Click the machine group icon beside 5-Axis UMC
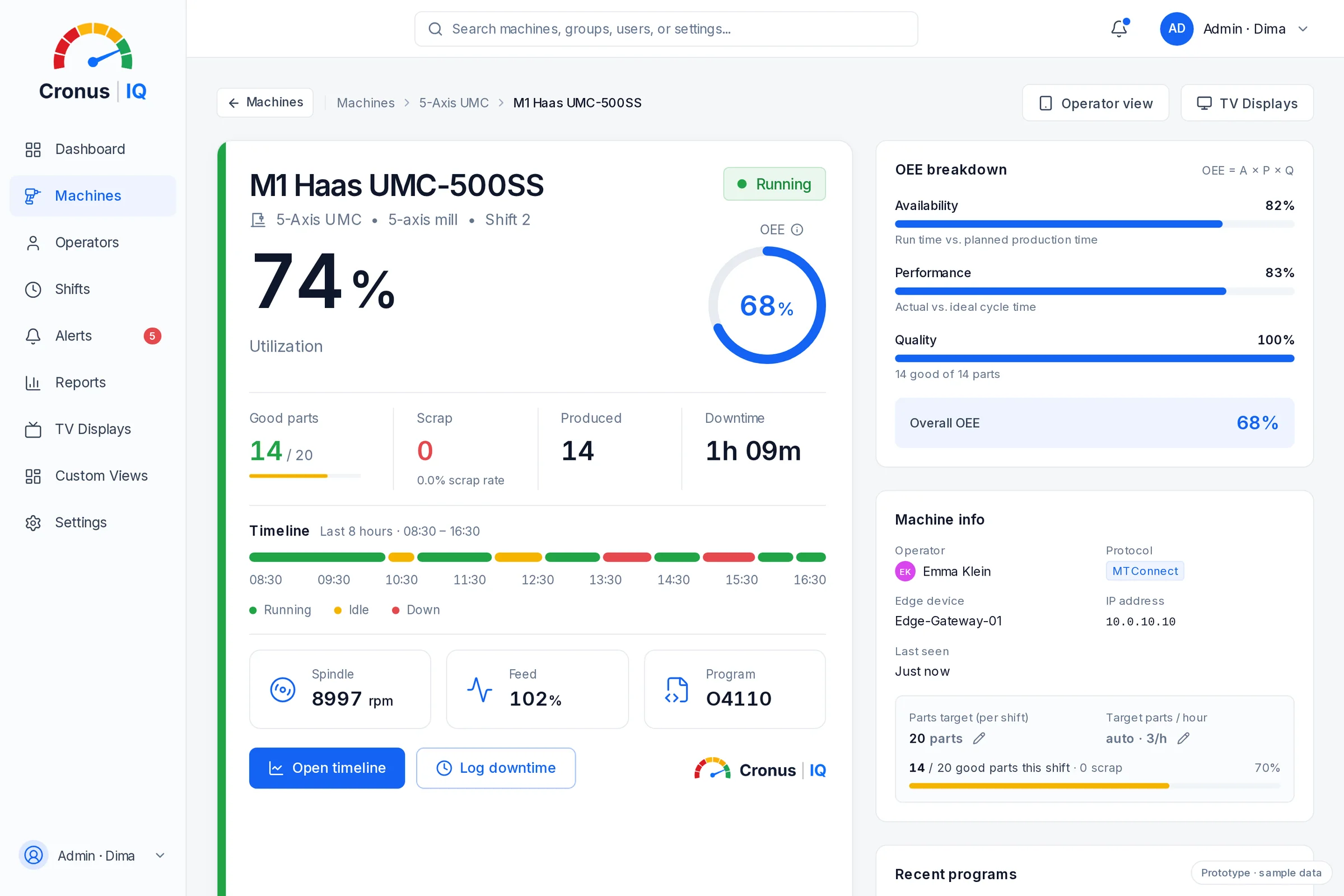The height and width of the screenshot is (896, 1344). coord(258,220)
